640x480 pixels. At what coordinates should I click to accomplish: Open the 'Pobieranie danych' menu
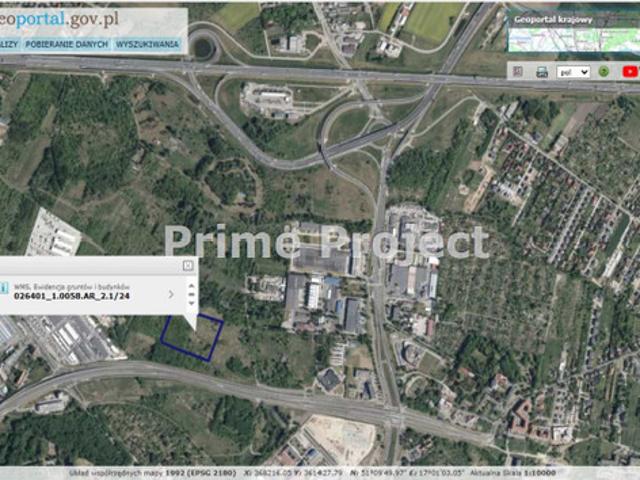click(x=67, y=45)
